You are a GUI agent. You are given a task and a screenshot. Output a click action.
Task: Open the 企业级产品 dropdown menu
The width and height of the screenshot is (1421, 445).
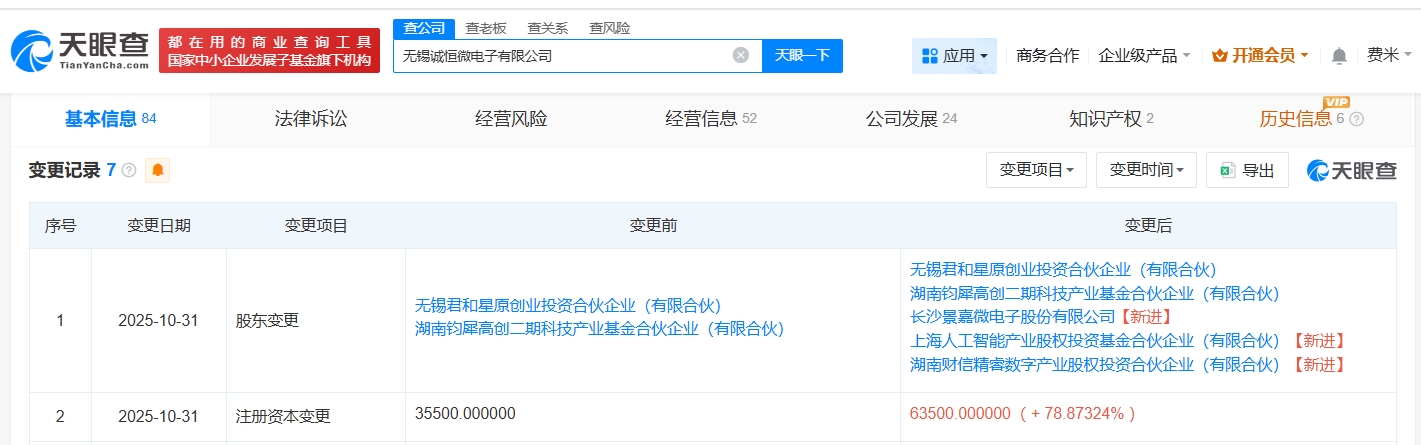pos(1144,56)
